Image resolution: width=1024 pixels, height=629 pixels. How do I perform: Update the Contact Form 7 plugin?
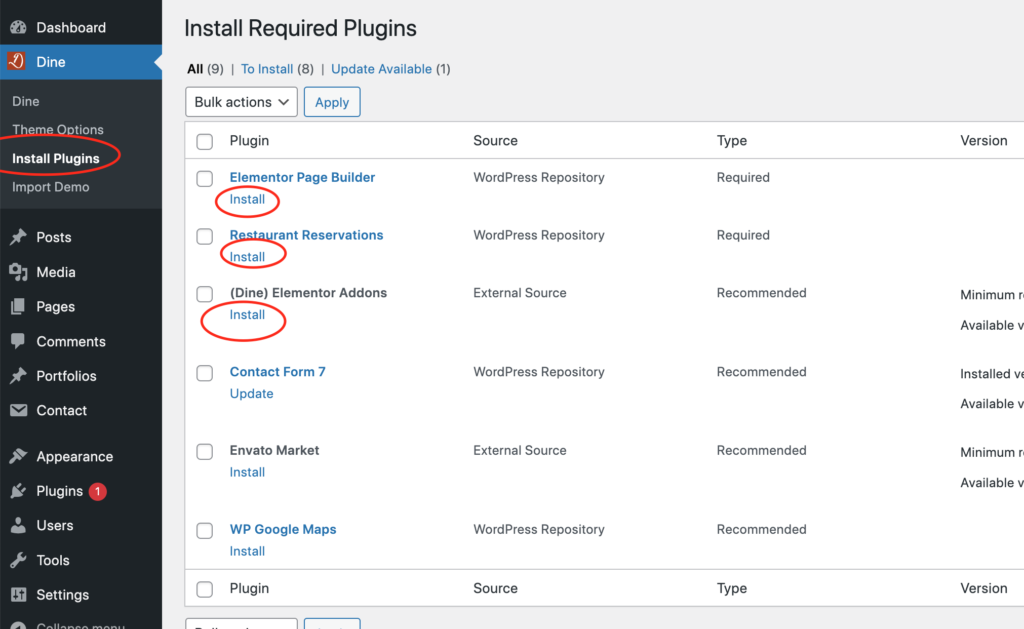251,393
